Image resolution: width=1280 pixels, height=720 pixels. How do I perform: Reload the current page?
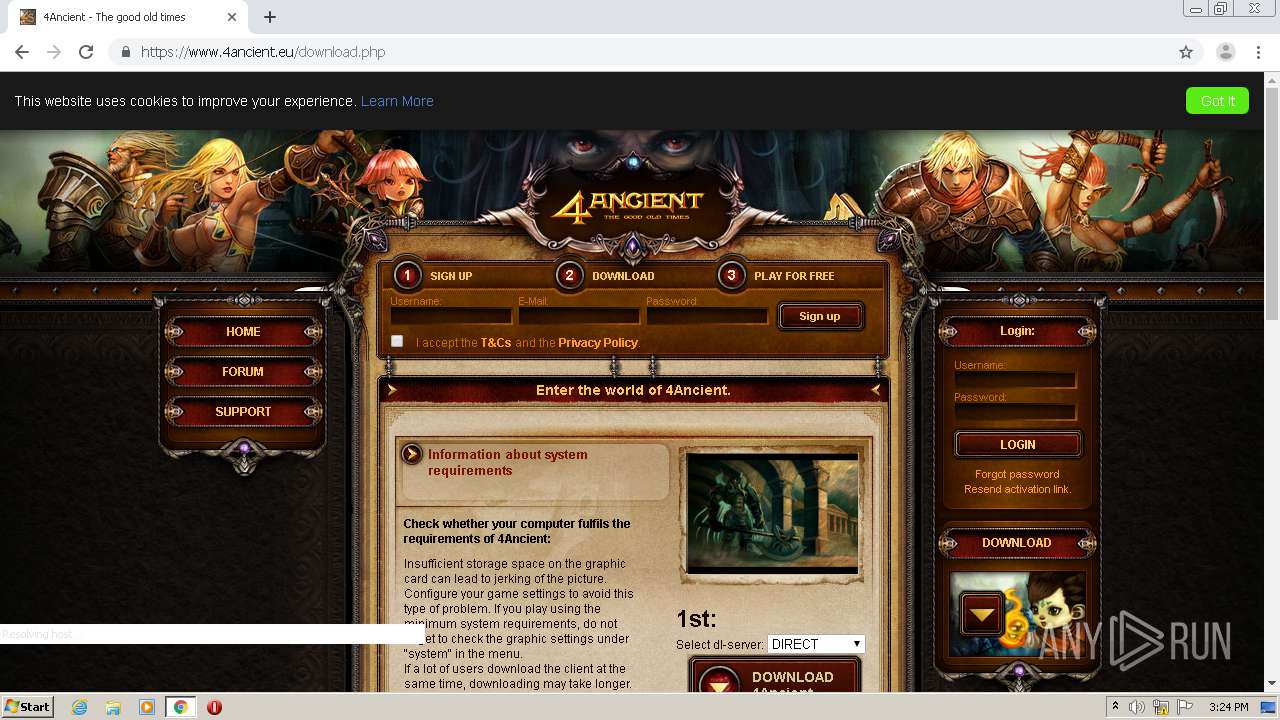click(86, 52)
